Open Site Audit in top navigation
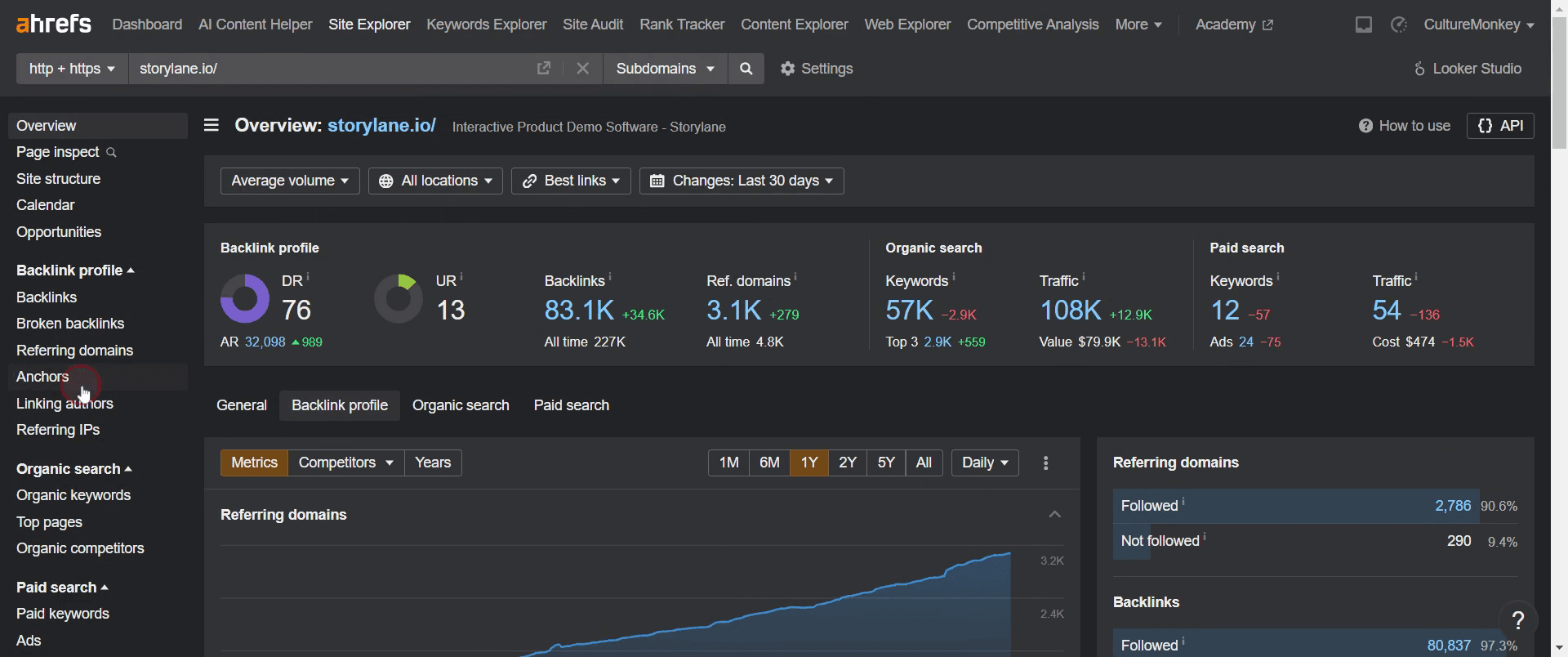1568x657 pixels. pyautogui.click(x=593, y=25)
